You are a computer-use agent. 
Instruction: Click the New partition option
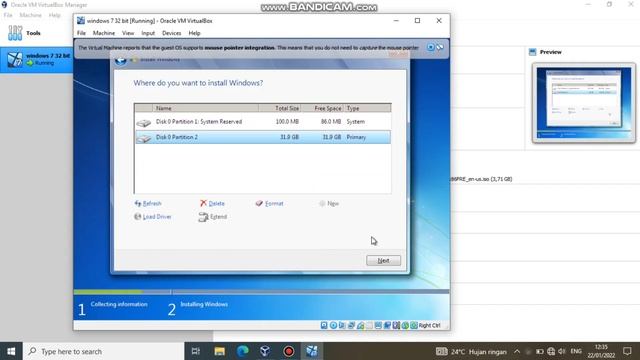point(329,203)
